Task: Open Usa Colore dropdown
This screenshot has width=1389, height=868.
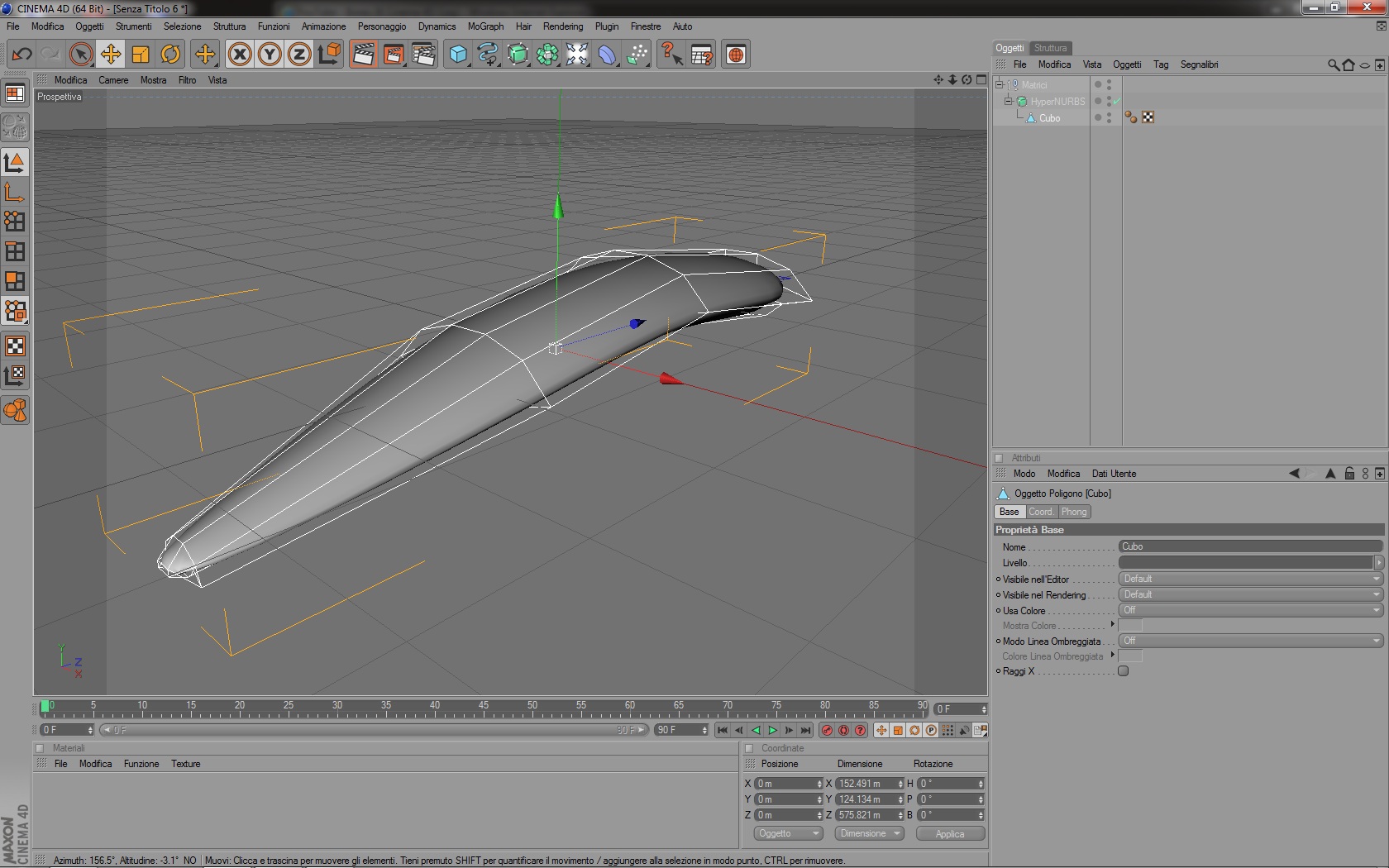Action: click(x=1251, y=610)
